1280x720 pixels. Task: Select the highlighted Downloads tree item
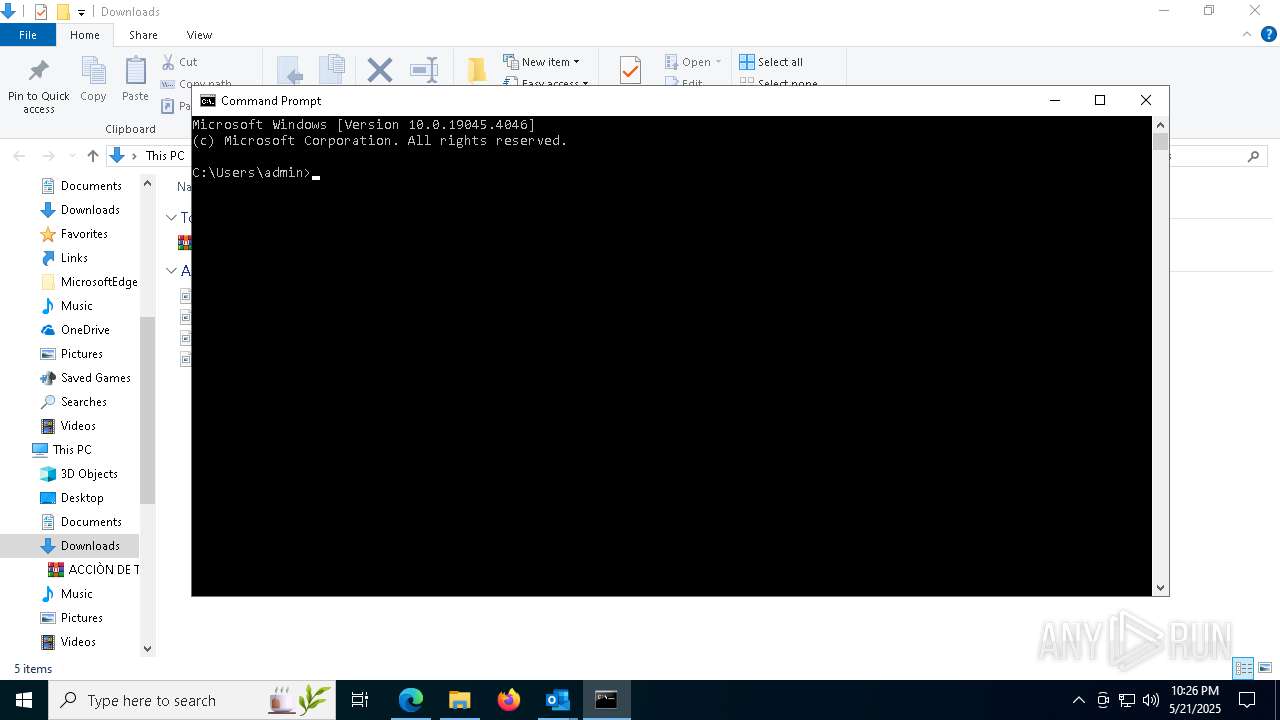pos(69,546)
